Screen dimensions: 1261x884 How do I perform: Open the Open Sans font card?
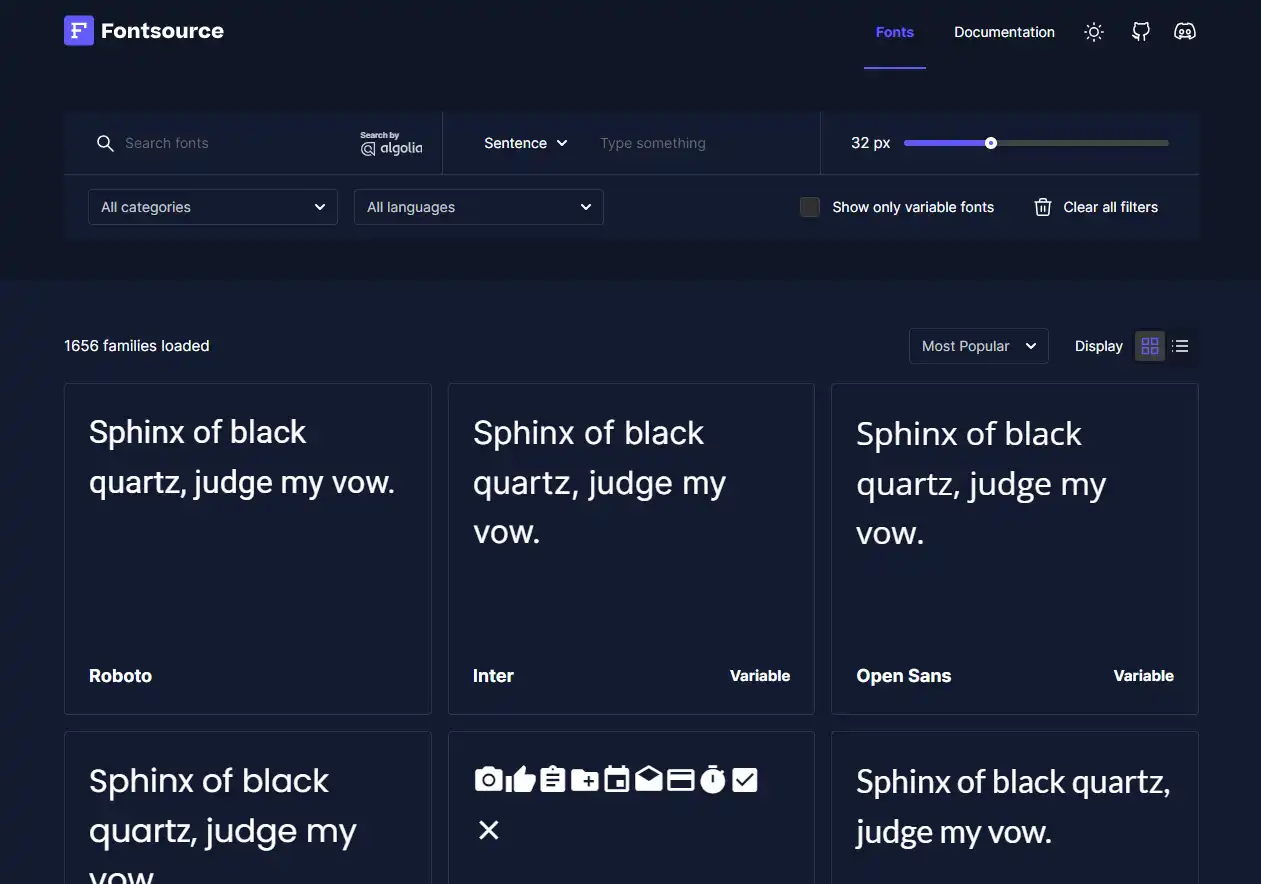pos(1015,549)
